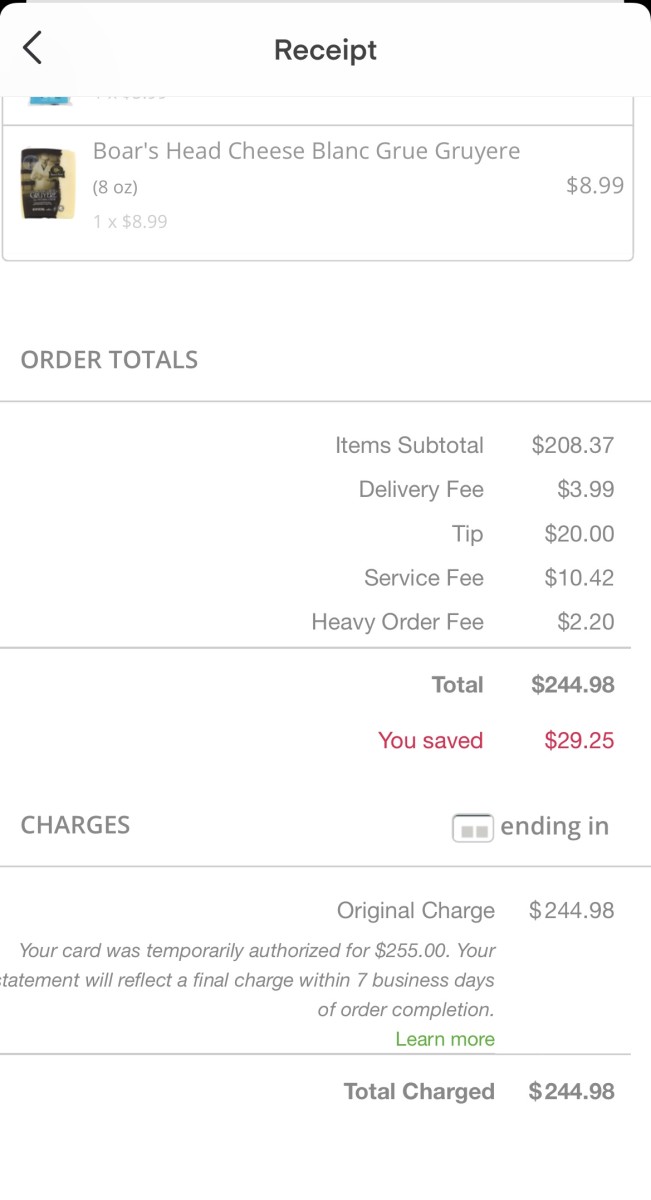Select the Boar's Head Cheese item name
Screen dimensions: 651x1200
pos(307,151)
